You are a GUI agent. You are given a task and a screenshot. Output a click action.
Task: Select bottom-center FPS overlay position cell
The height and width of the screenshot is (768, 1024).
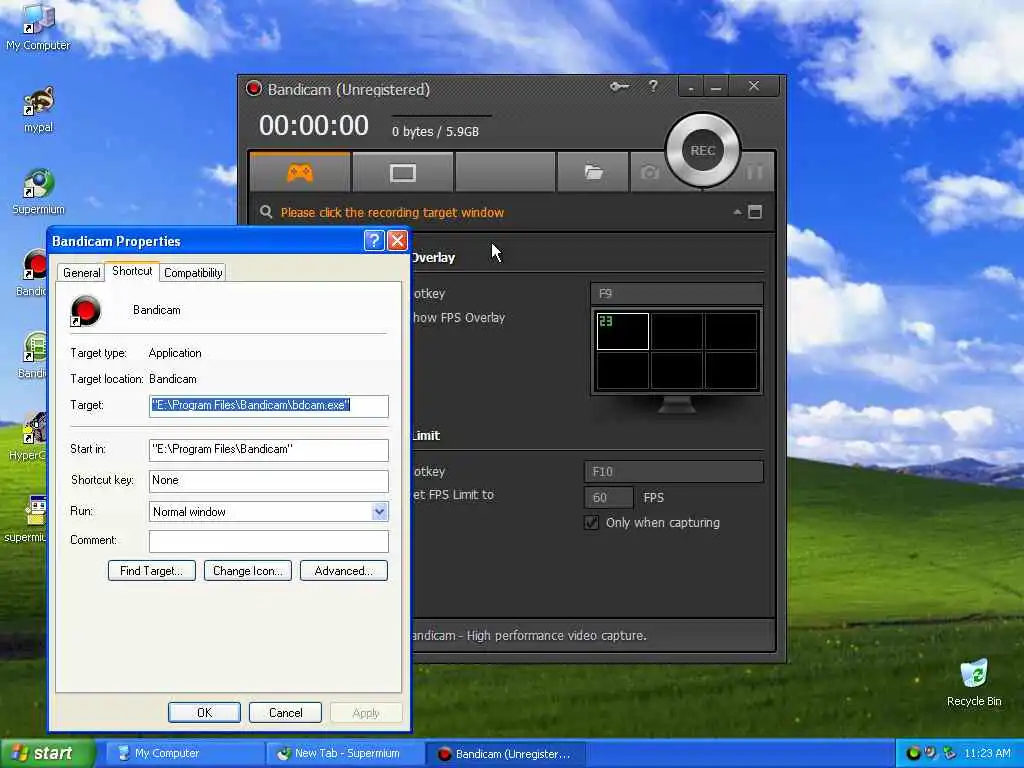click(677, 370)
